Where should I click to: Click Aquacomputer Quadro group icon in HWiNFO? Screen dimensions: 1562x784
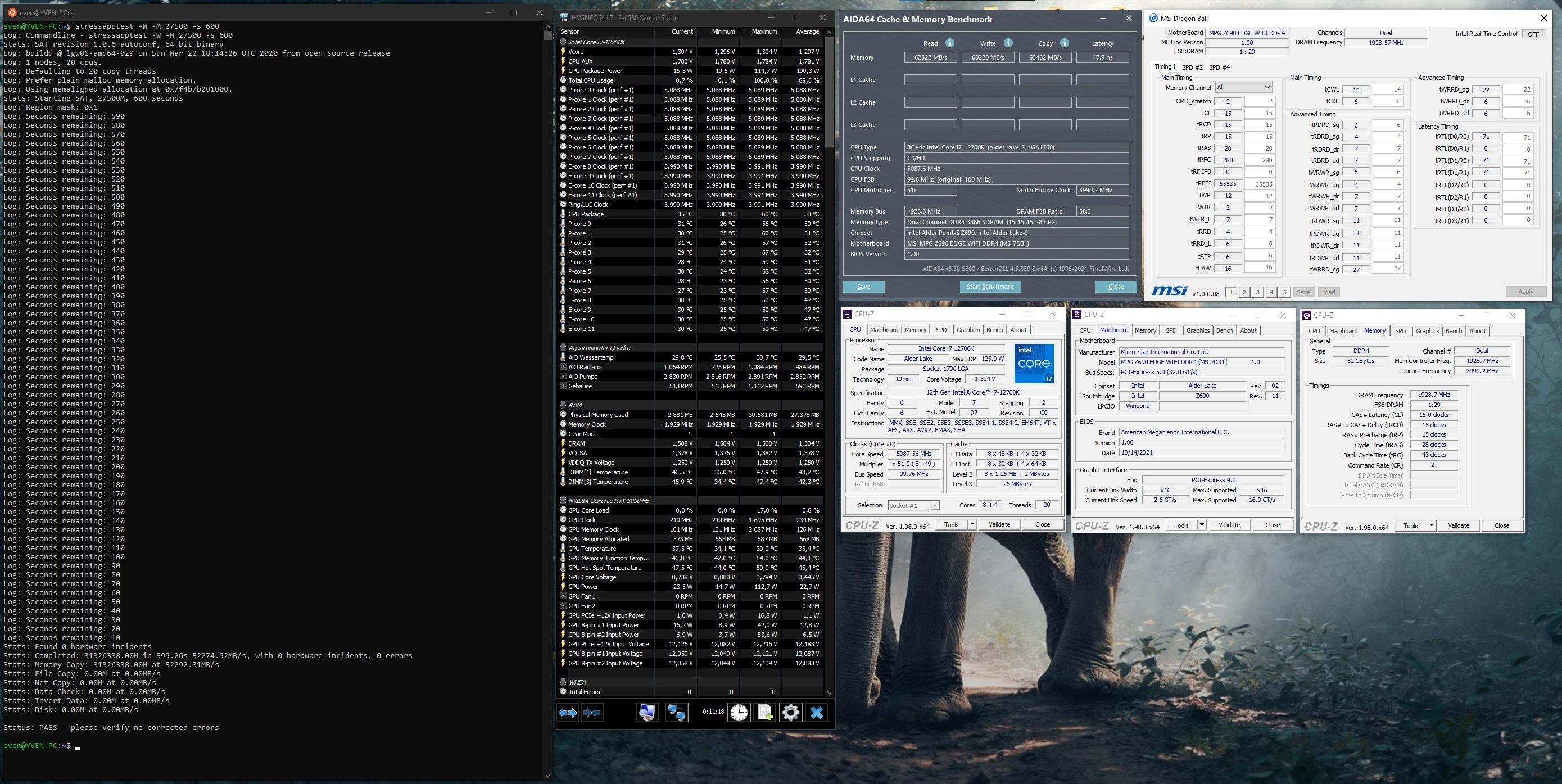tap(563, 348)
